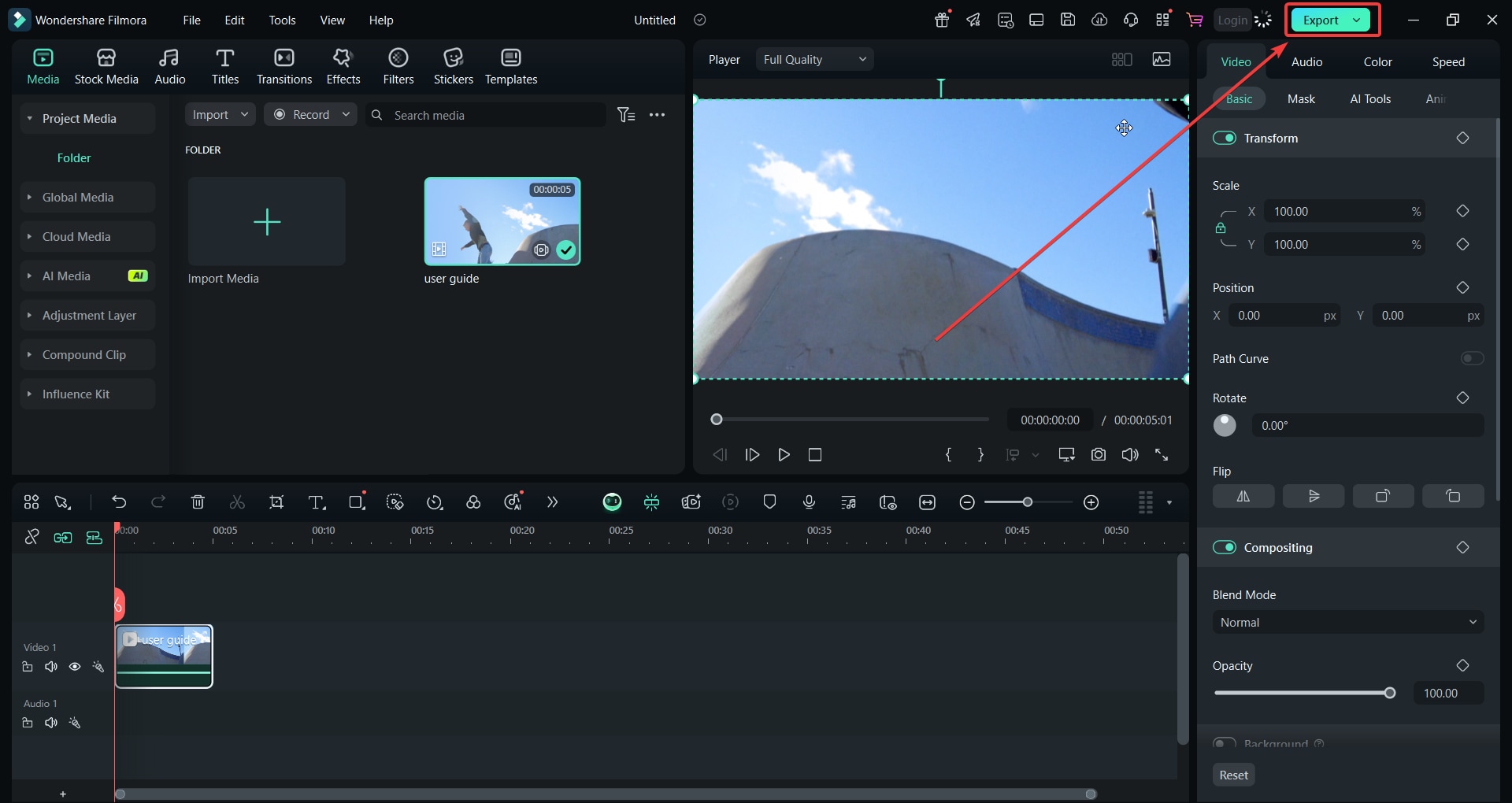Click the Opacity slider handle
The width and height of the screenshot is (1512, 803).
1390,693
